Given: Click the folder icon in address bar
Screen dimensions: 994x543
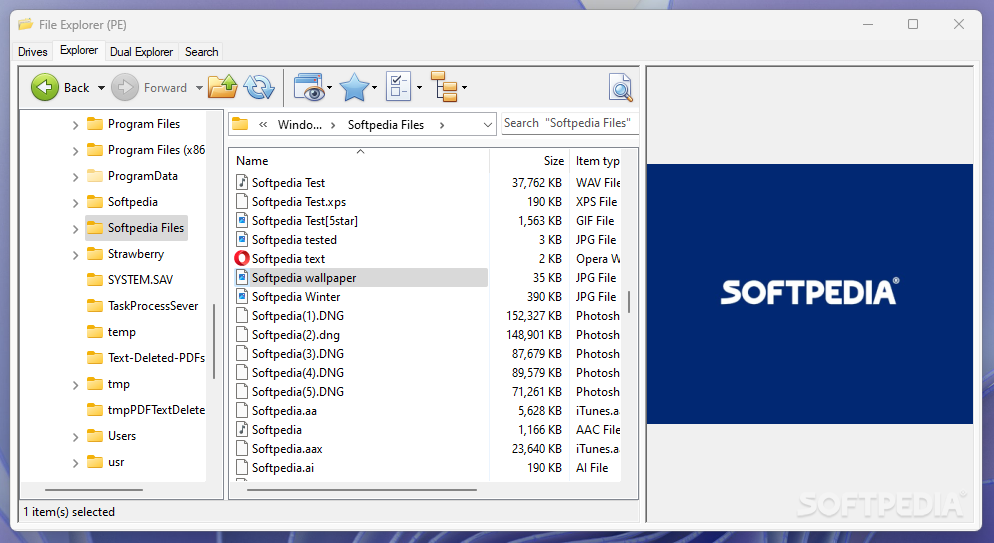Looking at the screenshot, I should pos(240,124).
